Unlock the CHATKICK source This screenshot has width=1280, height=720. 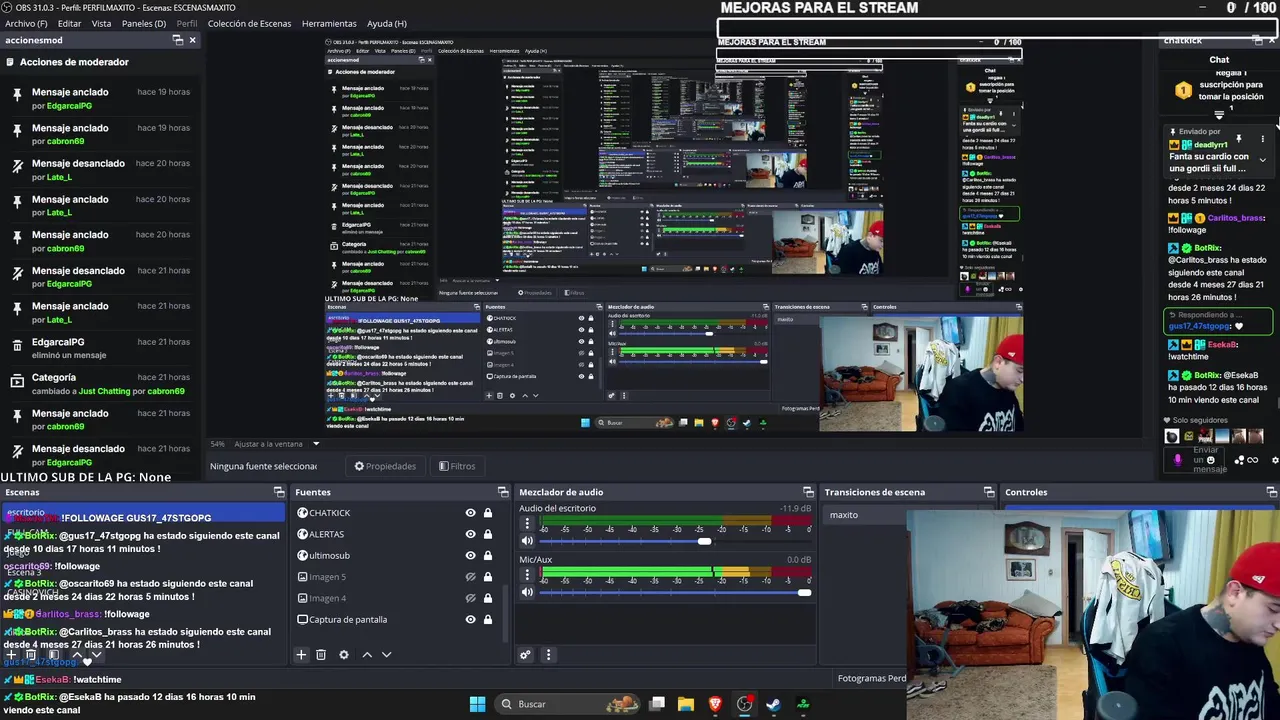pos(488,513)
